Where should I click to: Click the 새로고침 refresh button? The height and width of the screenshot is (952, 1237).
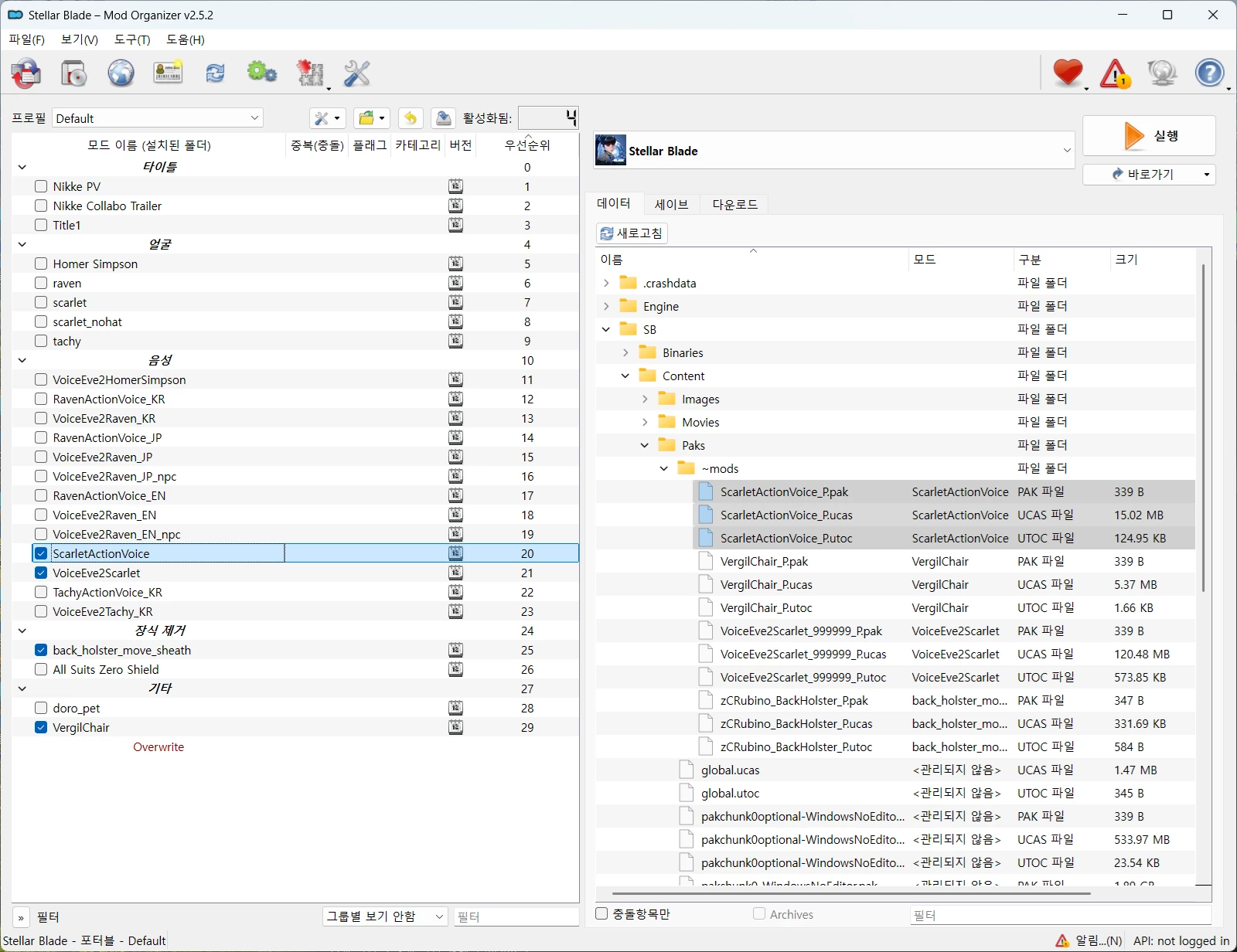(632, 233)
